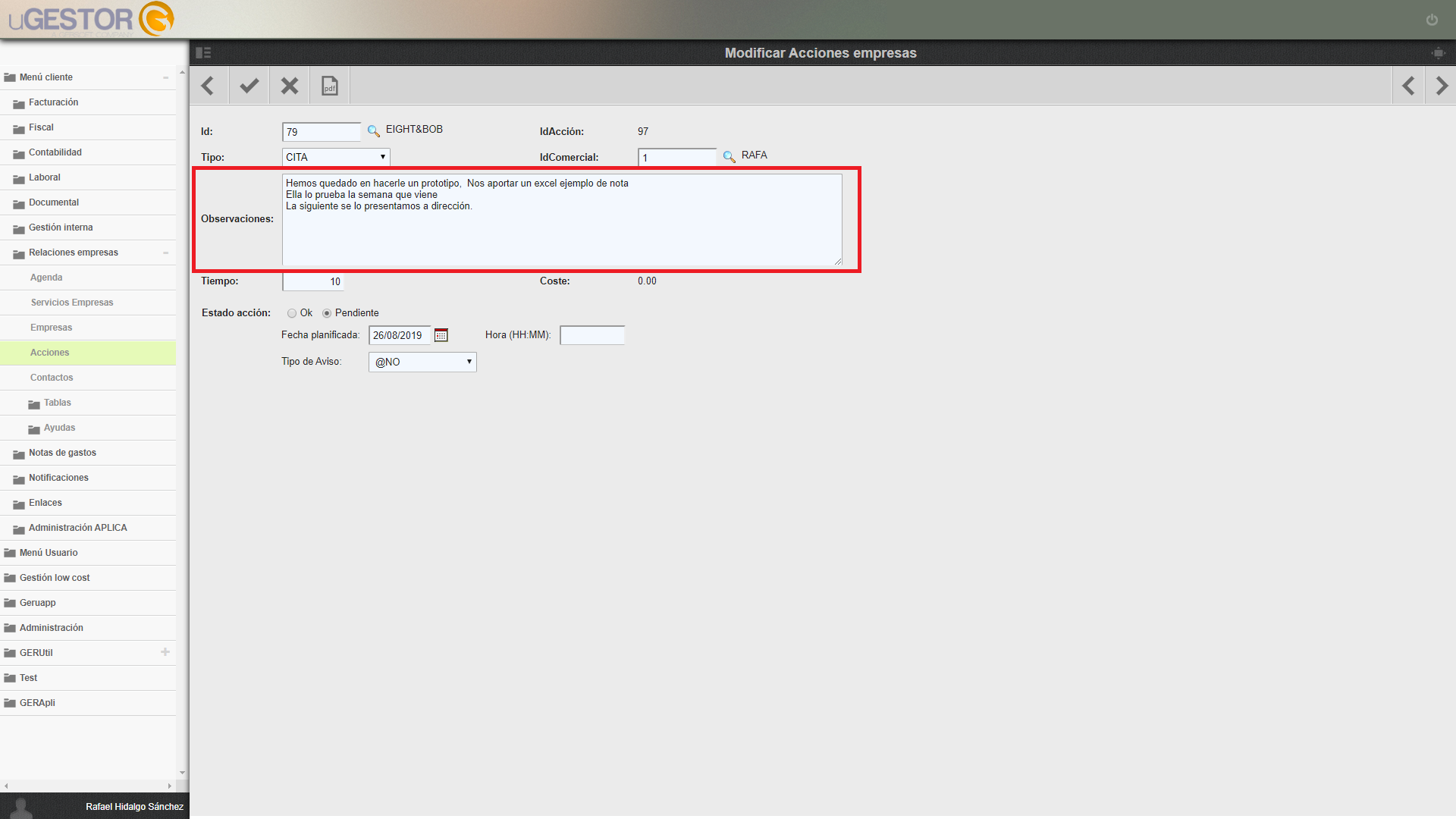The width and height of the screenshot is (1456, 819).
Task: Open lookup magnifier beside IdComercial field
Action: coord(729,156)
